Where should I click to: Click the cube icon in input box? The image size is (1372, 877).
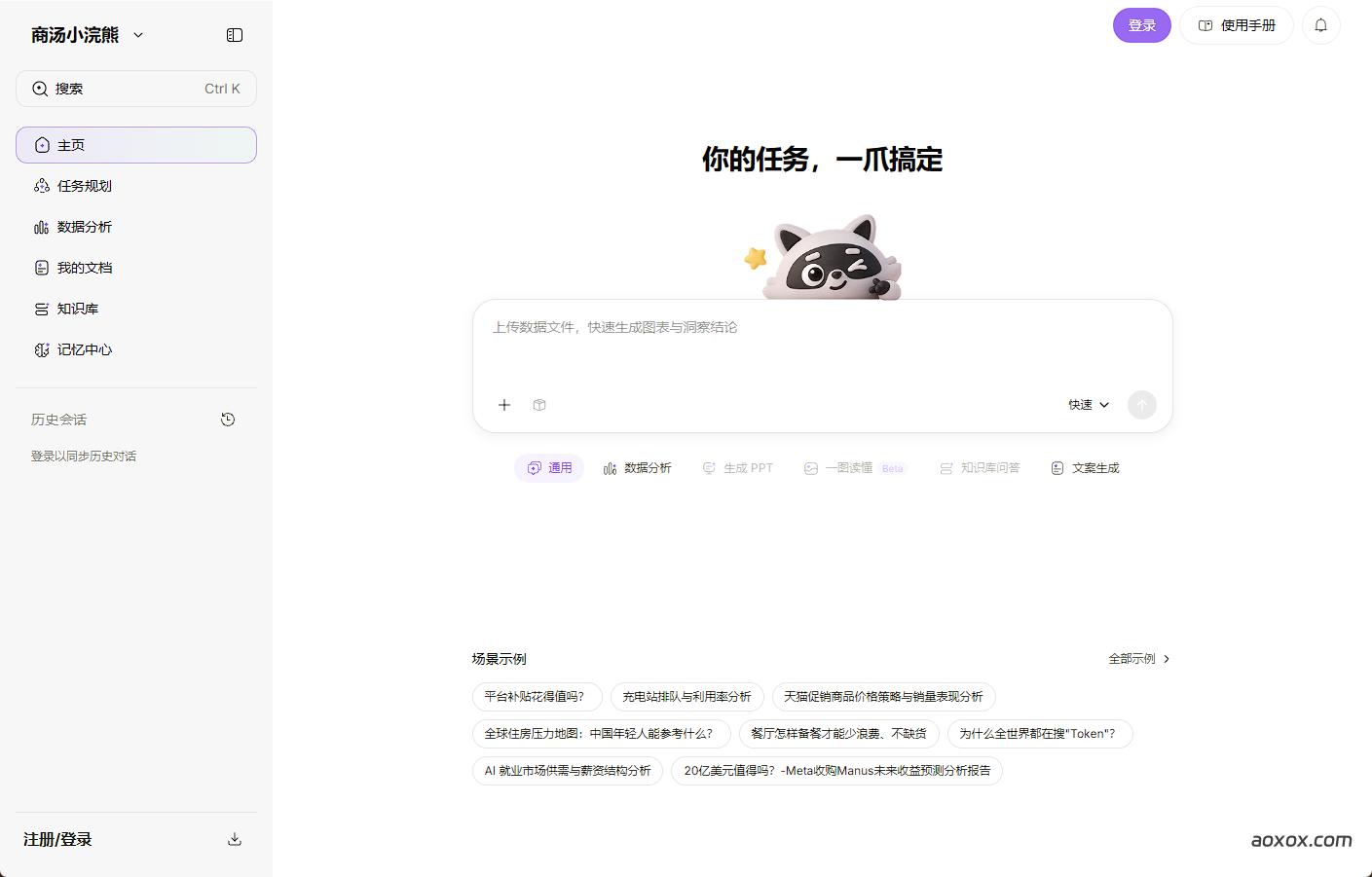pos(539,405)
